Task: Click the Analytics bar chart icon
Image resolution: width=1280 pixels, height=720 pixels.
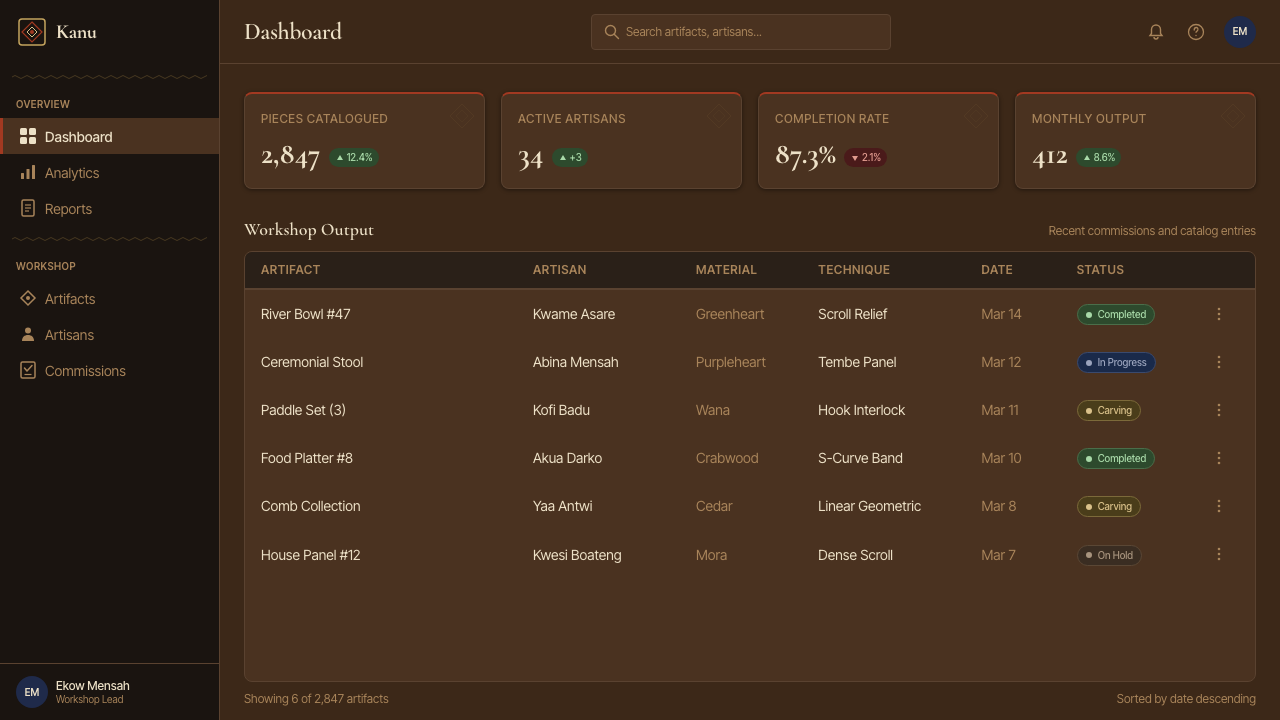Action: pos(28,172)
